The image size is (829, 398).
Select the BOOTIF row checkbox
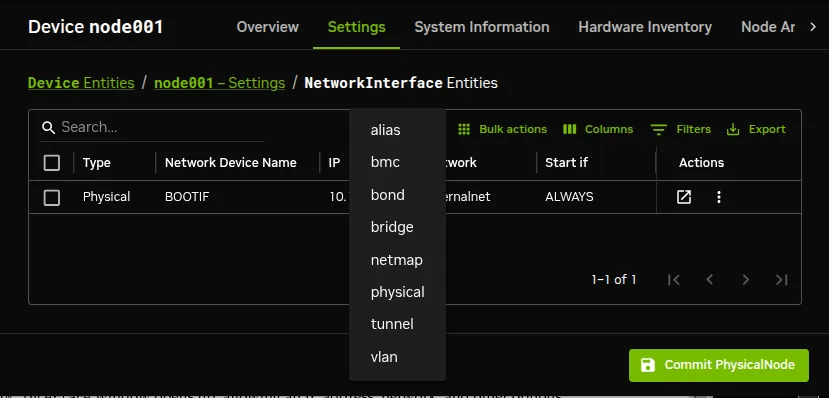(52, 198)
